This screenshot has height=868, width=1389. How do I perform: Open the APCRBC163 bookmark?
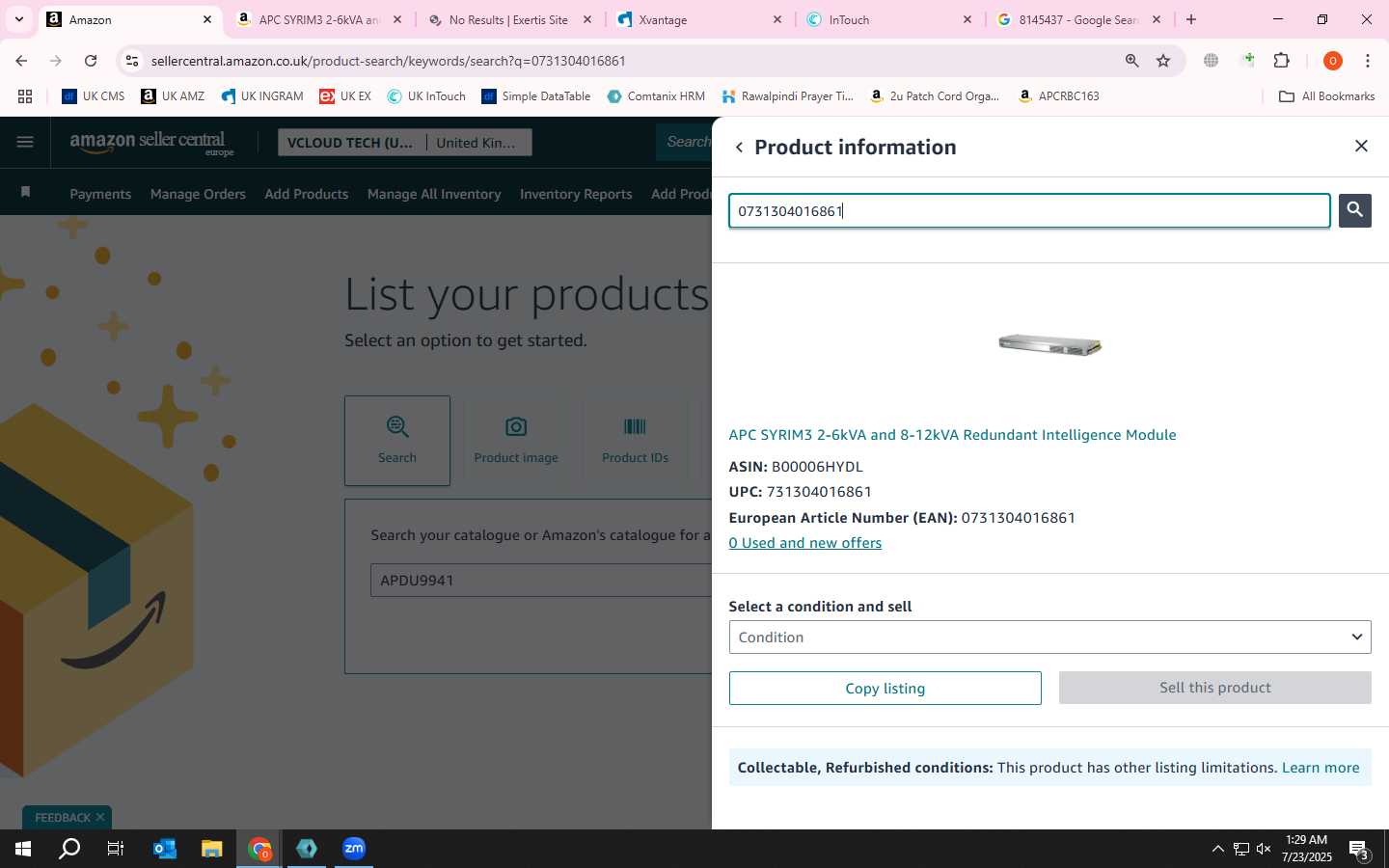pyautogui.click(x=1058, y=96)
